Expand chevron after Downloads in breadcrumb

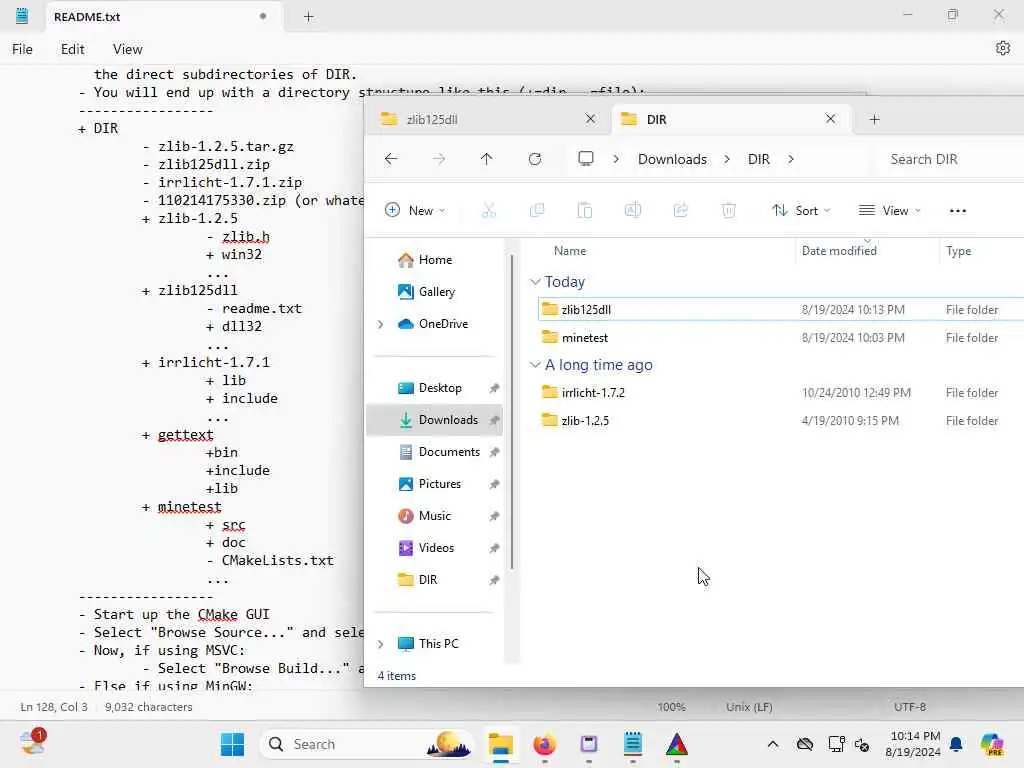click(x=727, y=159)
